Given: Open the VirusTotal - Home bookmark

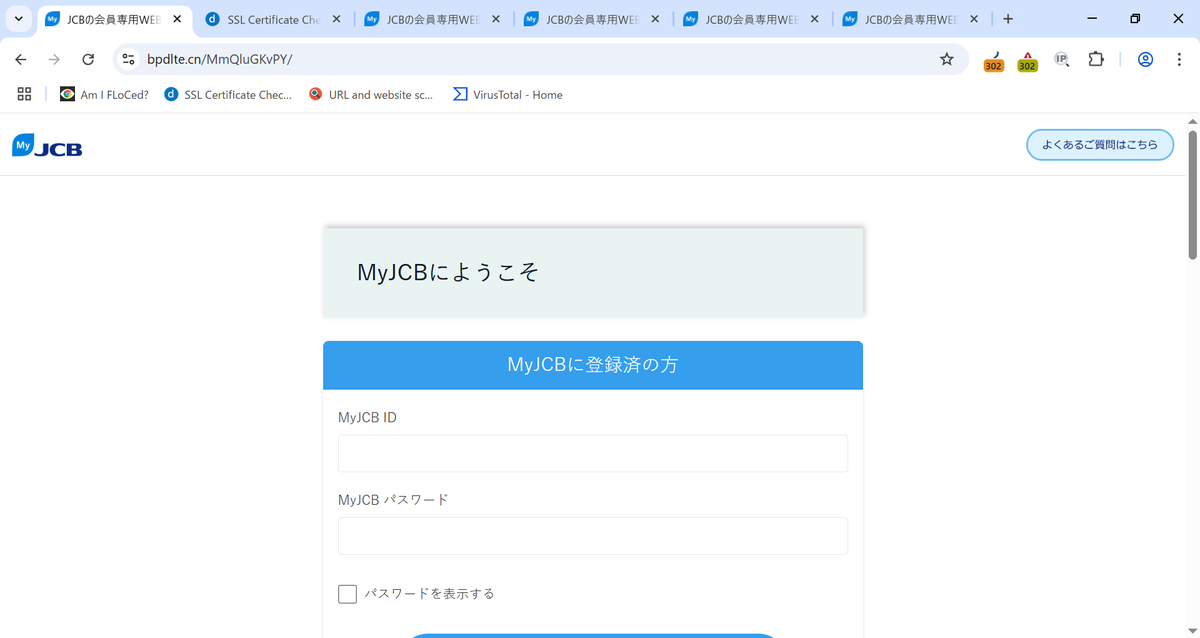Looking at the screenshot, I should coord(508,94).
